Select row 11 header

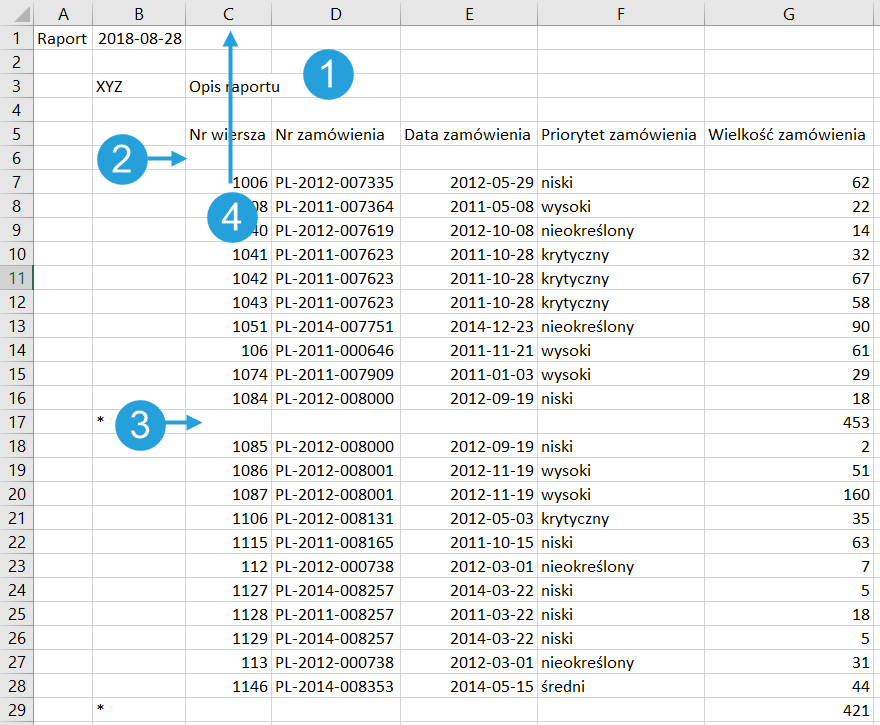click(16, 279)
